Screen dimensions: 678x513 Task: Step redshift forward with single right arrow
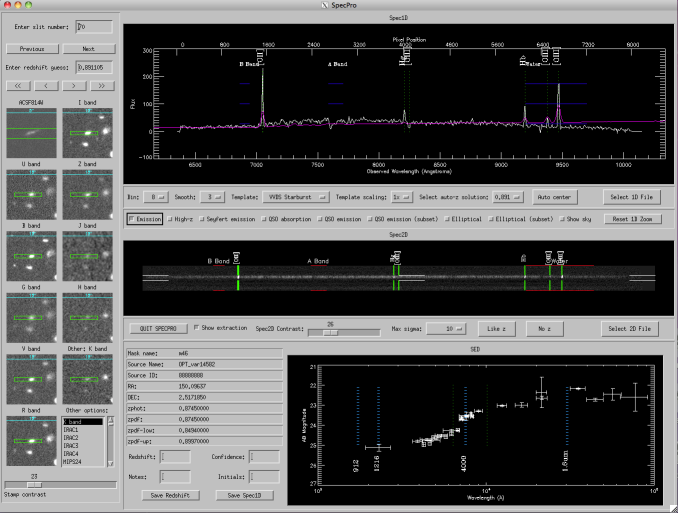76,87
